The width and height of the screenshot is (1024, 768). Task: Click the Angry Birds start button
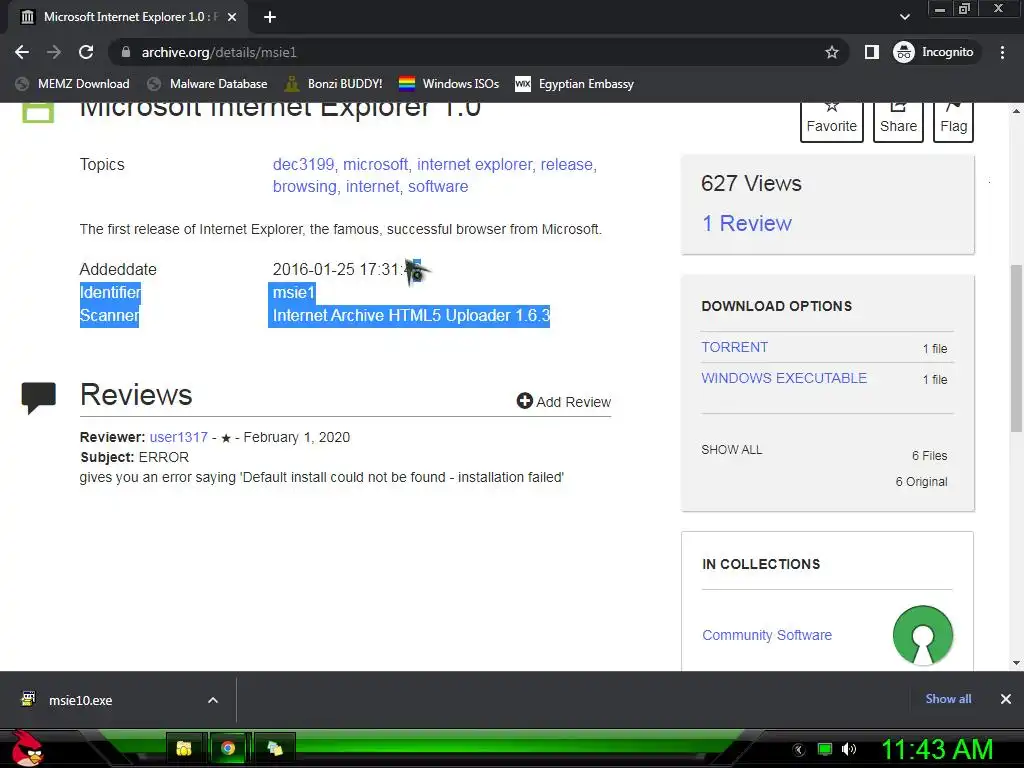[28, 748]
